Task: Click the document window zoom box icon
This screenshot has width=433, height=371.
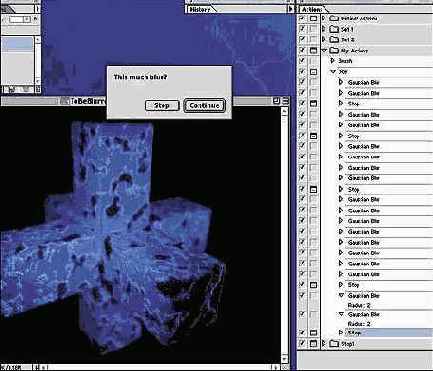Action: 276,100
